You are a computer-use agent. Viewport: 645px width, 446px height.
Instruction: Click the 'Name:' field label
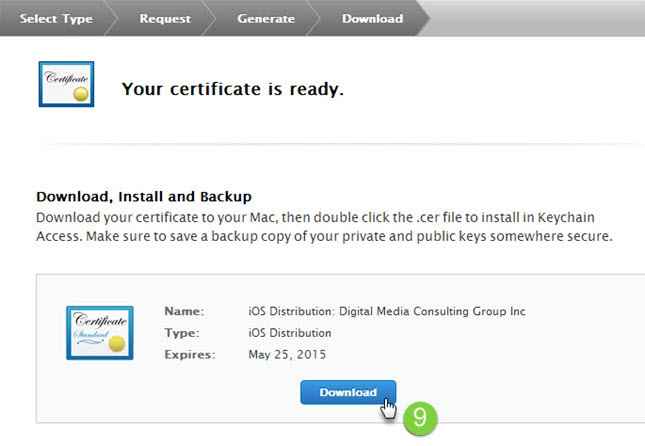coord(184,312)
